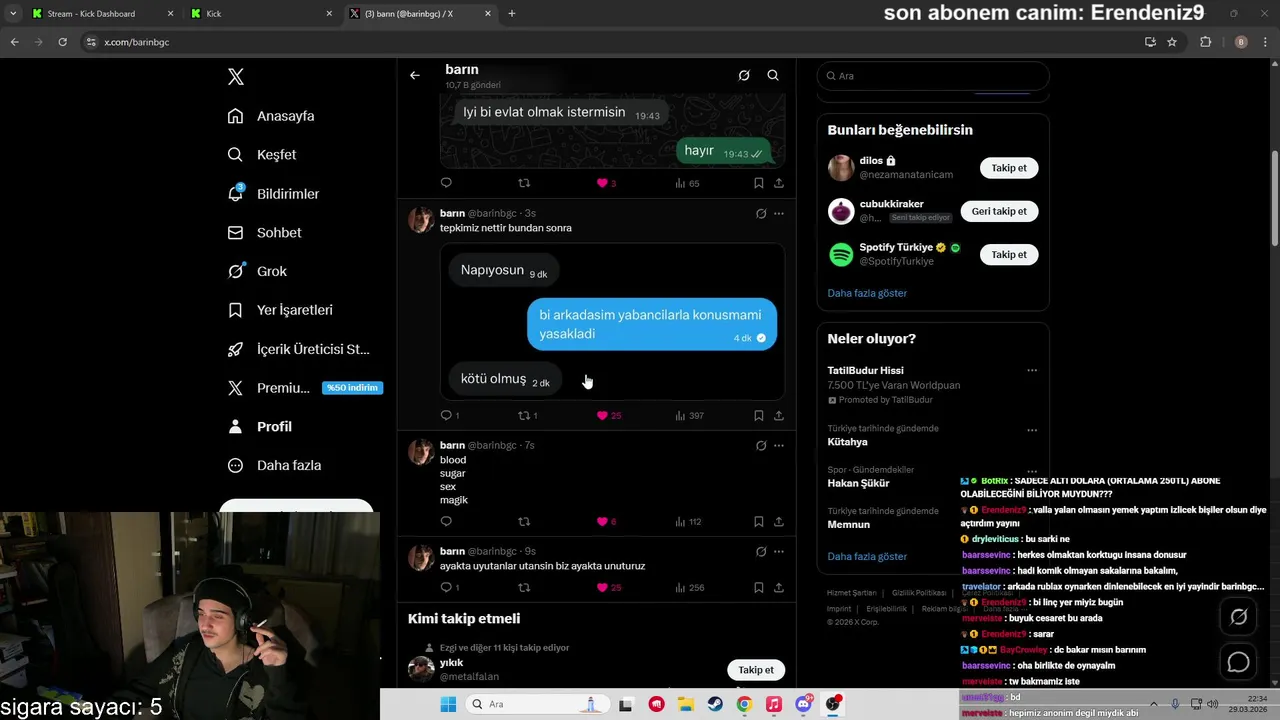Like the 'hayır' post with 3 likes
Image resolution: width=1280 pixels, height=720 pixels.
(x=606, y=183)
